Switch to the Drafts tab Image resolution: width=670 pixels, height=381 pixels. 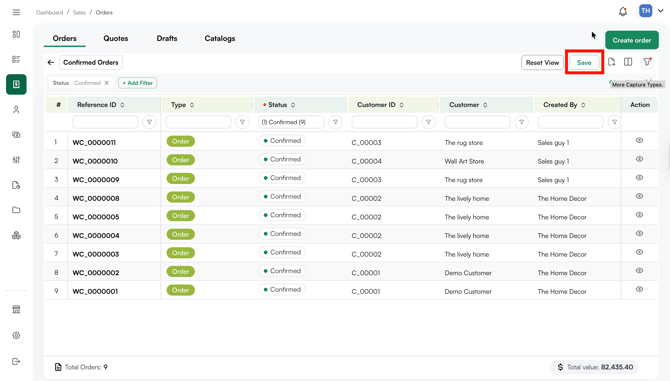[167, 38]
